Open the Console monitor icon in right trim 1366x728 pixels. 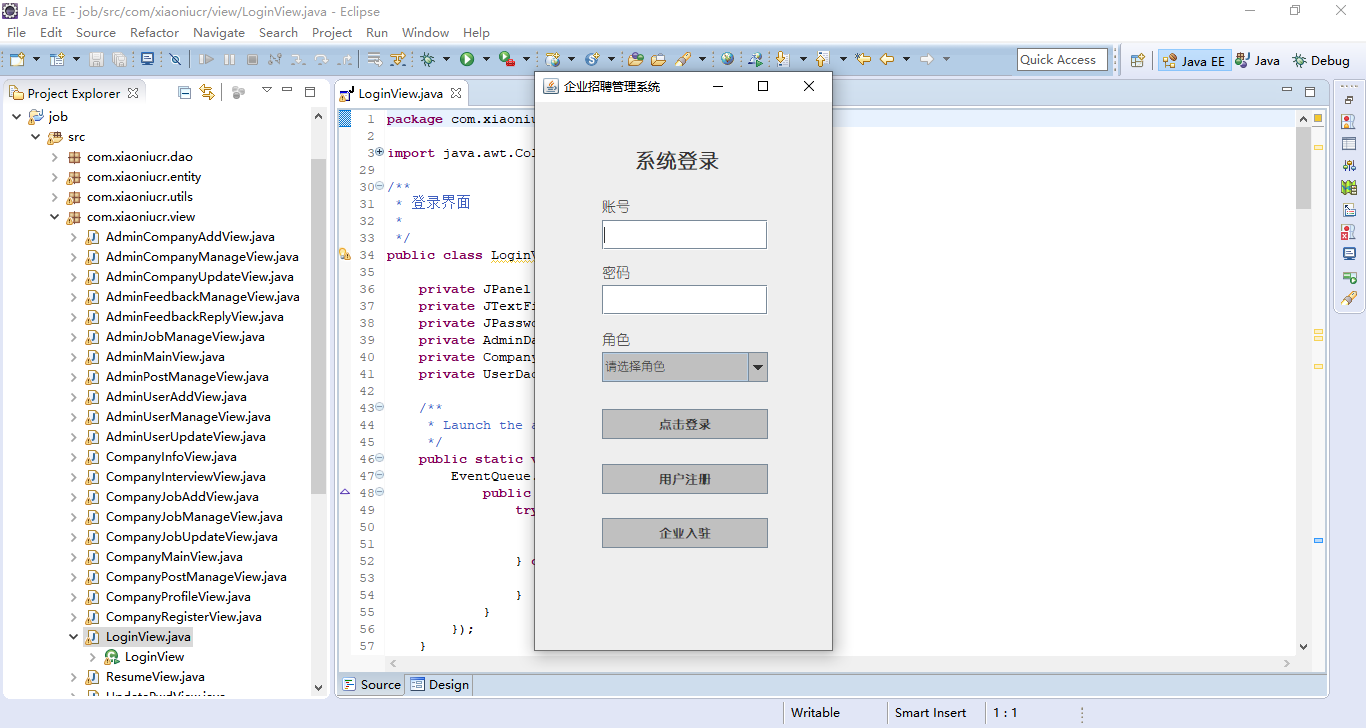coord(1349,253)
